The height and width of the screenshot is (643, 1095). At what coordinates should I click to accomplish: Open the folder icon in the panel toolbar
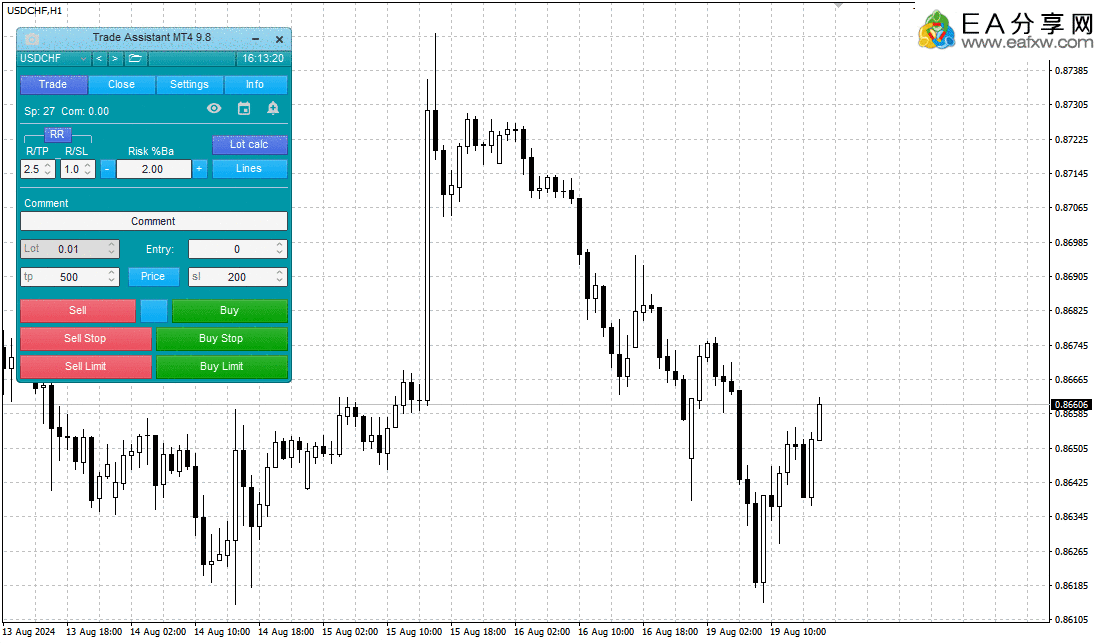pyautogui.click(x=135, y=59)
